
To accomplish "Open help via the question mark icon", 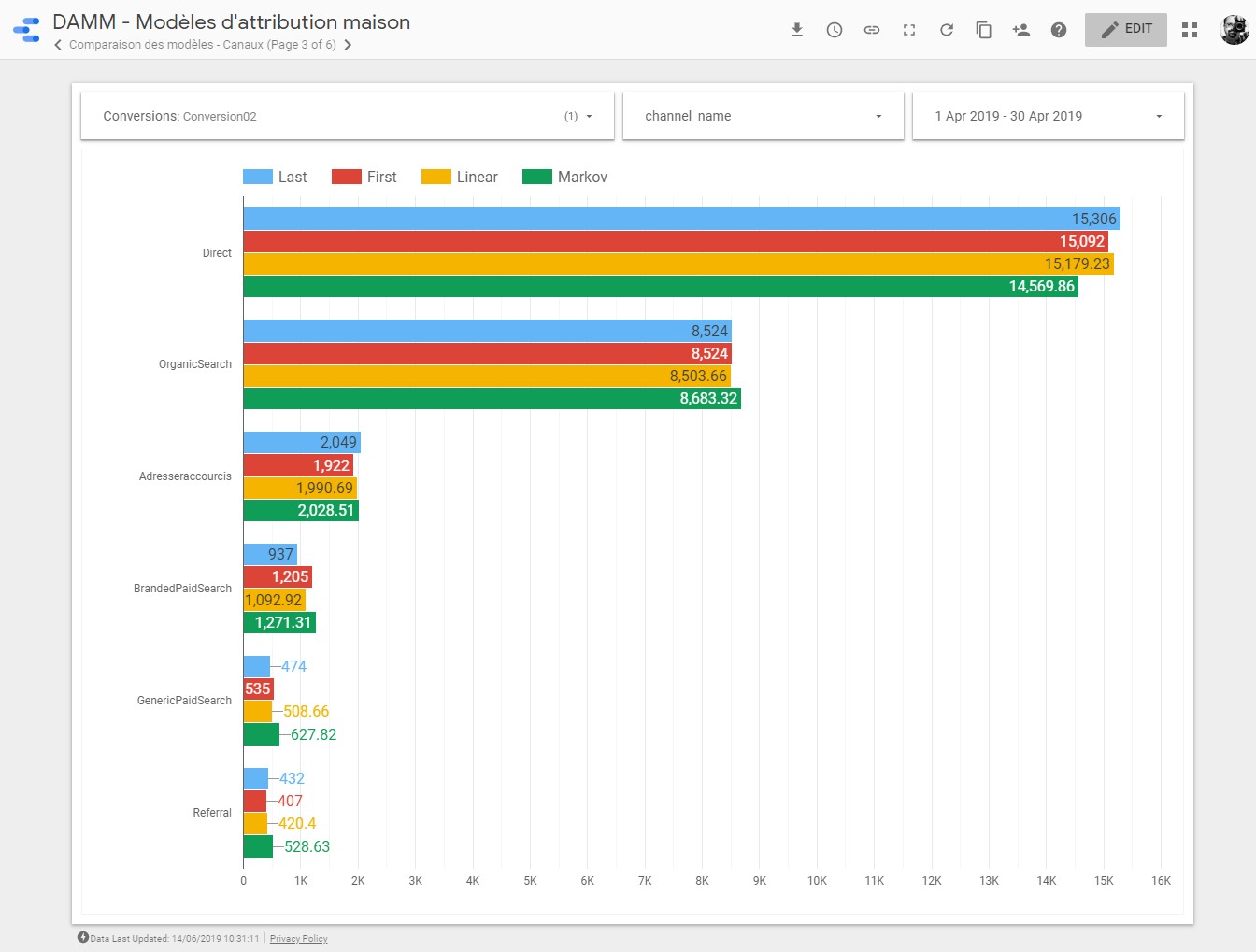I will point(1059,30).
